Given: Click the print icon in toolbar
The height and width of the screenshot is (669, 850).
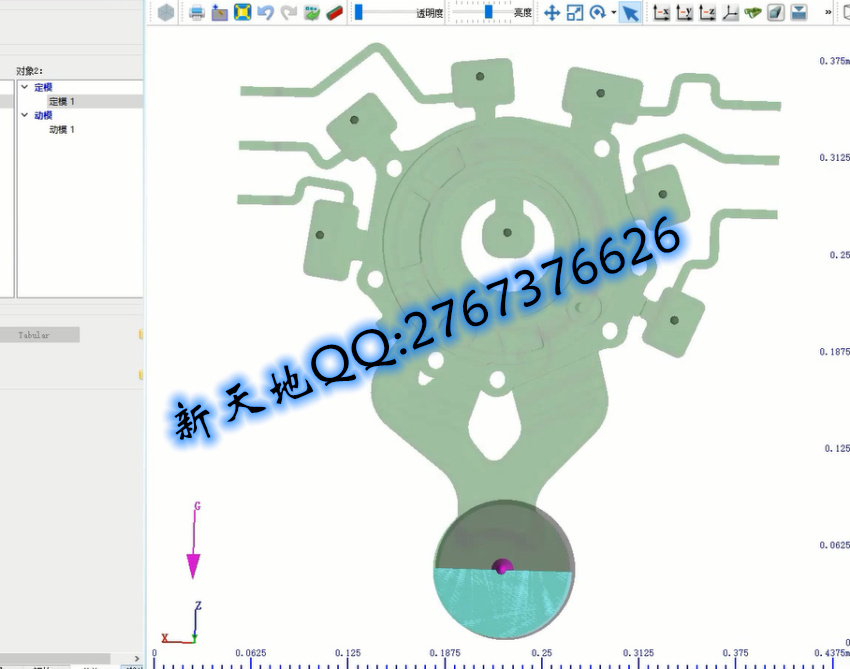Looking at the screenshot, I should [197, 13].
